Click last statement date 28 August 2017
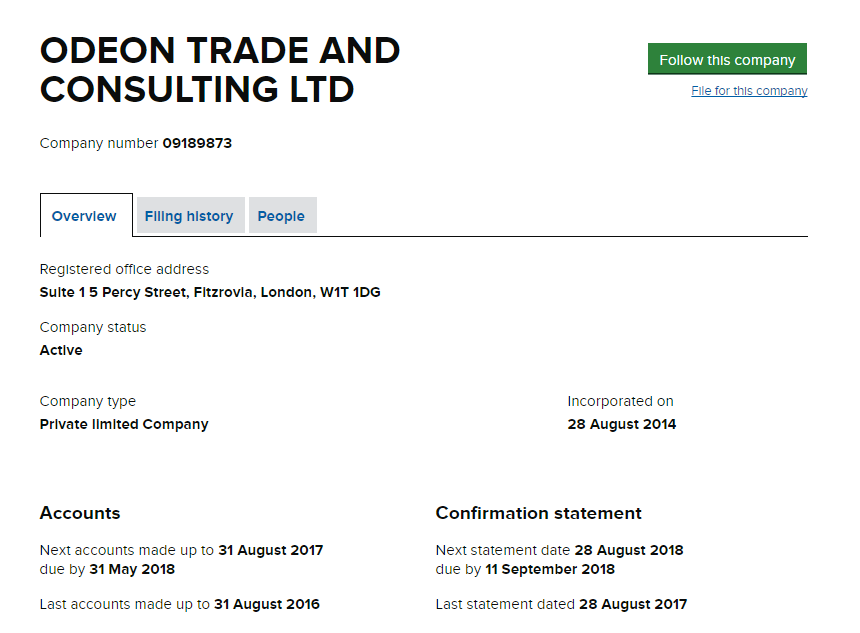This screenshot has width=860, height=633. click(633, 604)
